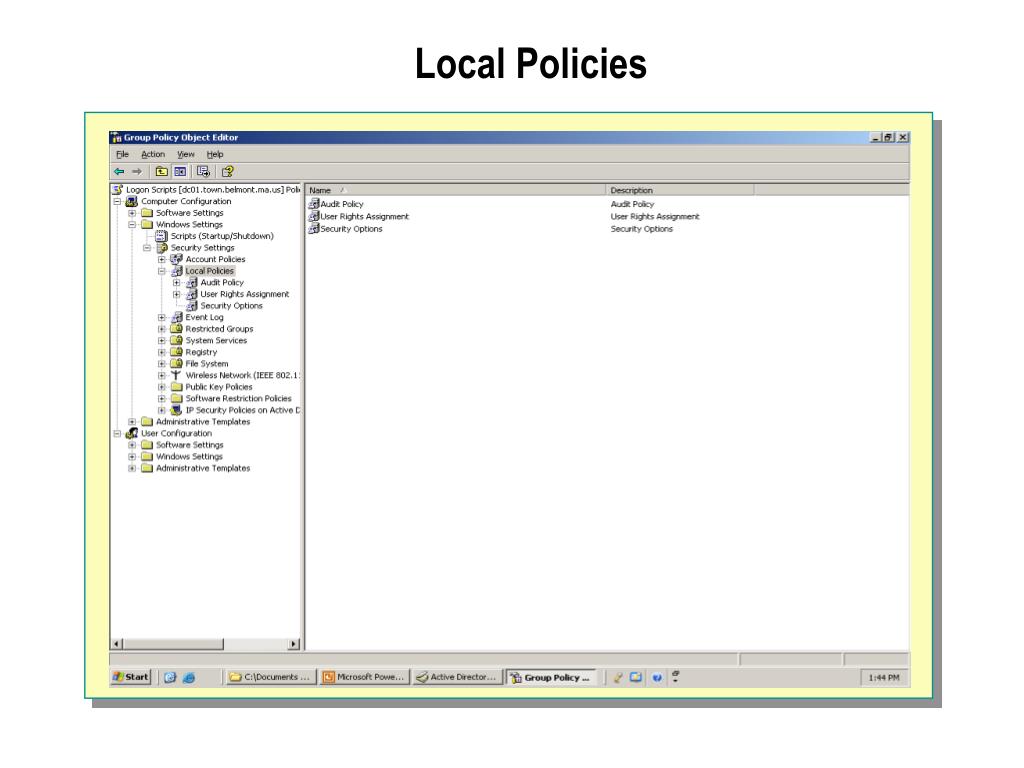This screenshot has height=768, width=1024.
Task: Click the Back arrow toolbar icon
Action: click(119, 172)
